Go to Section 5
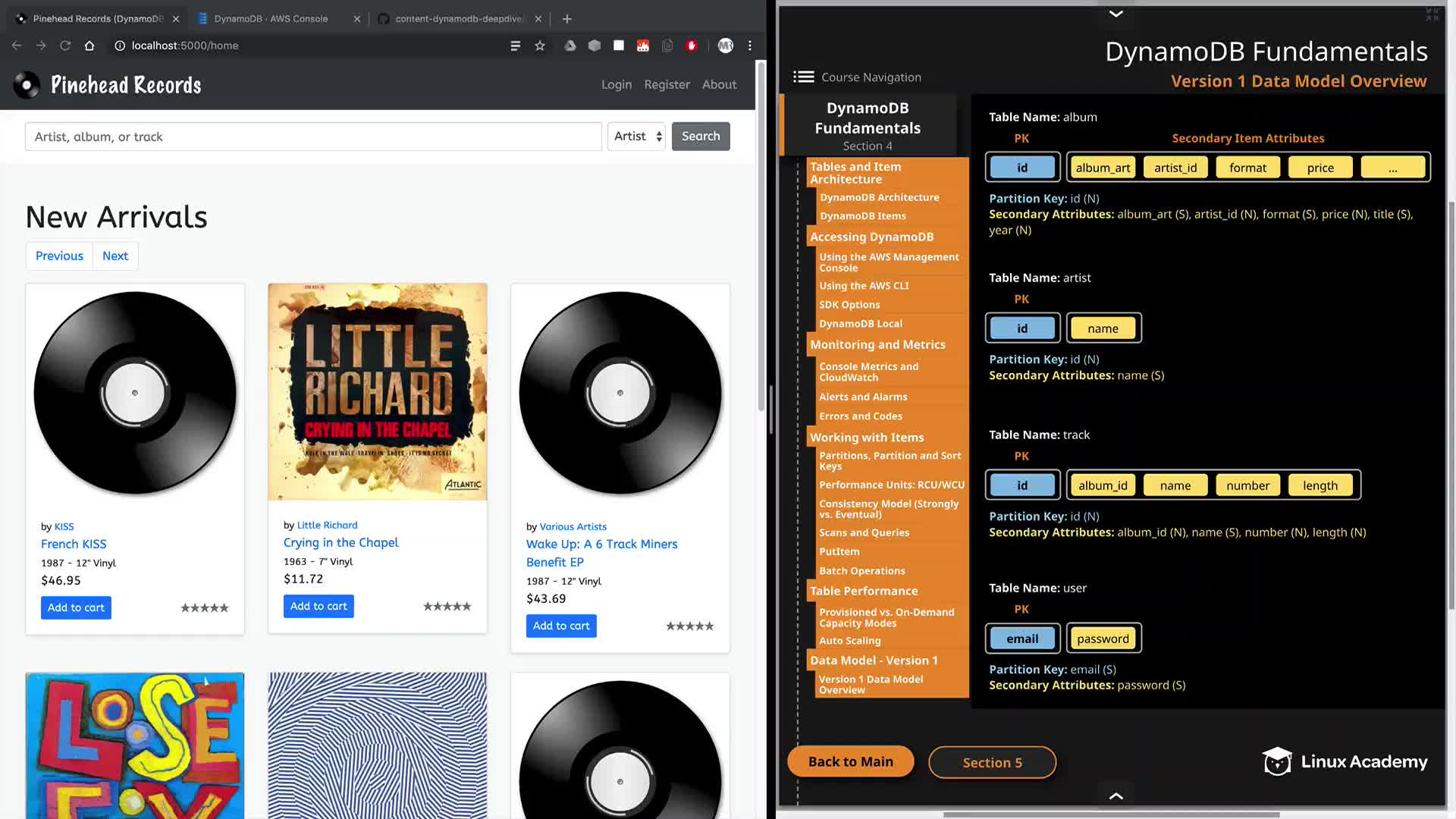The height and width of the screenshot is (819, 1456). 992,762
